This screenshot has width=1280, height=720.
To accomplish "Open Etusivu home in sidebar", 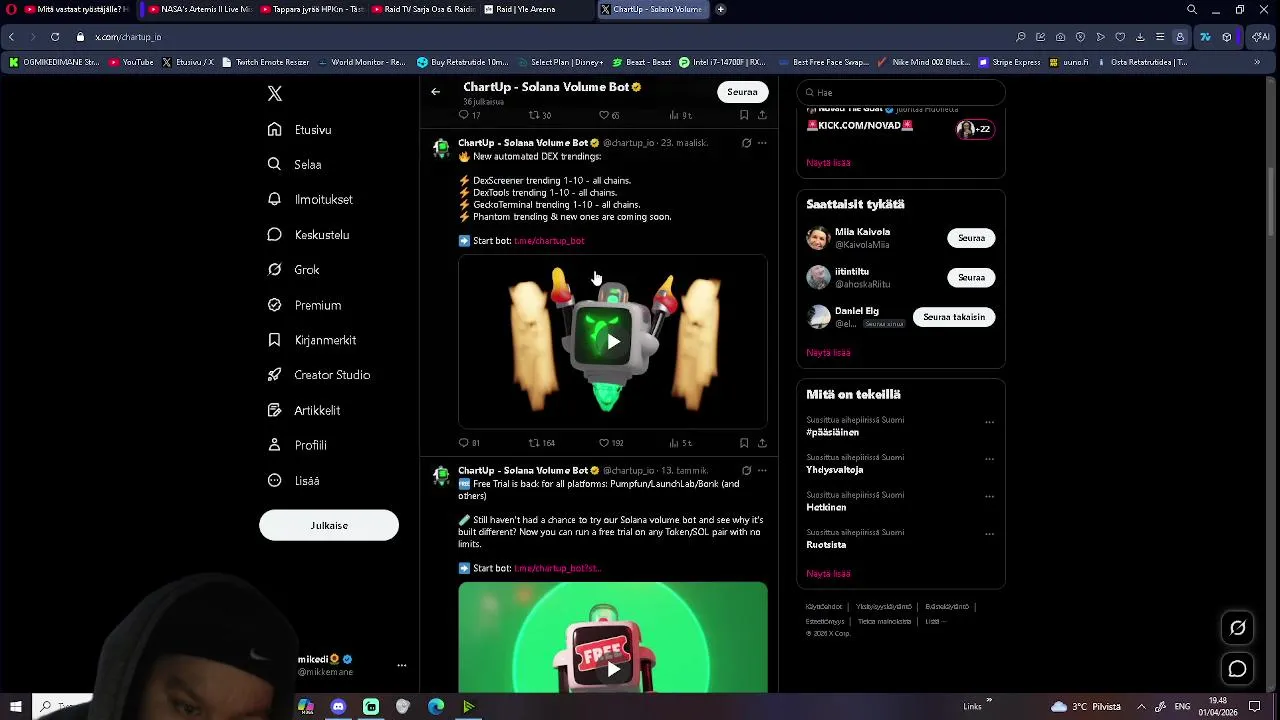I will click(x=299, y=130).
